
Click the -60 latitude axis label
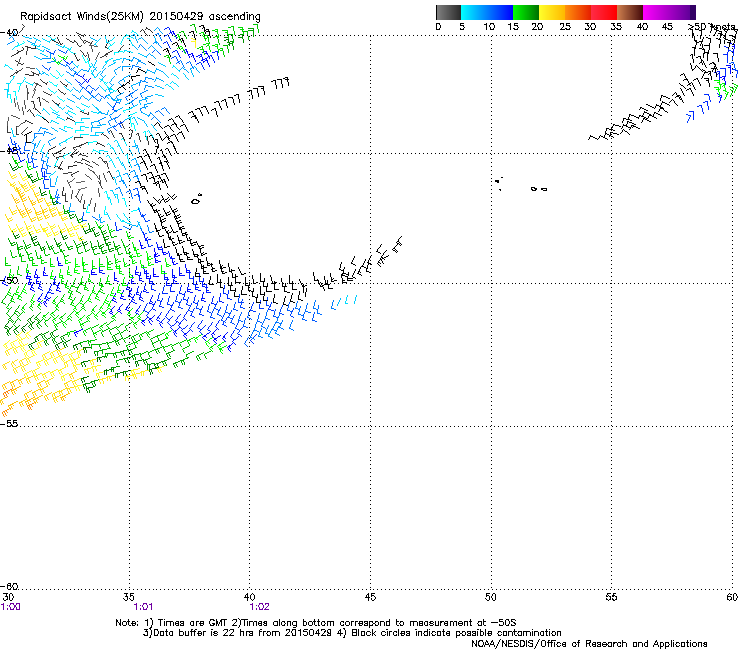click(9, 586)
